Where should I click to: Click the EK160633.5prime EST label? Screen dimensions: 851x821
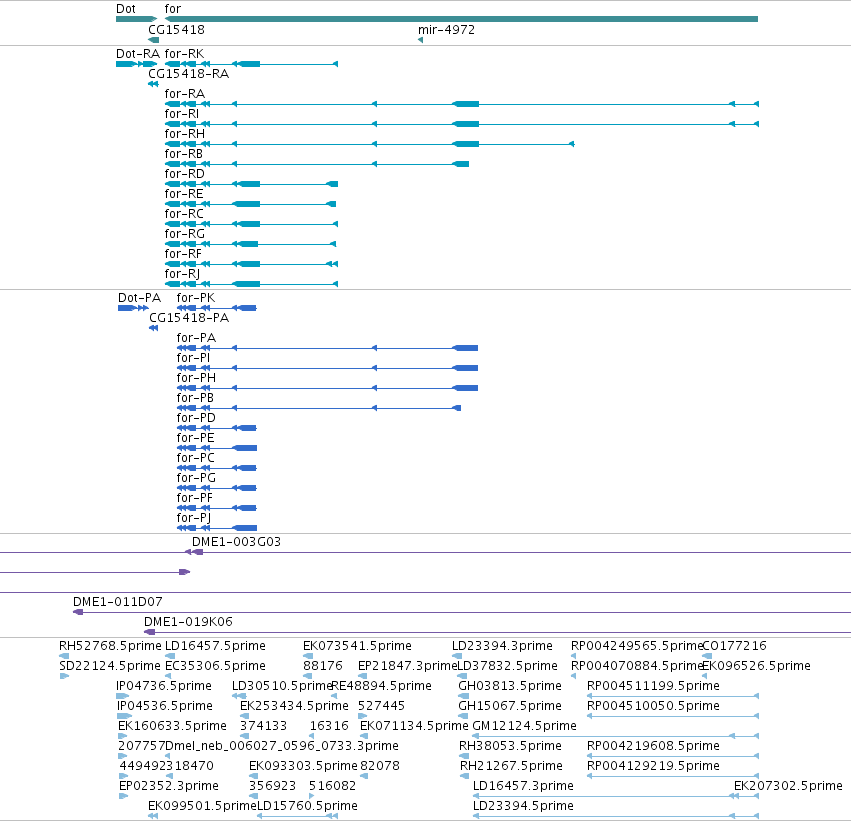[x=172, y=727]
